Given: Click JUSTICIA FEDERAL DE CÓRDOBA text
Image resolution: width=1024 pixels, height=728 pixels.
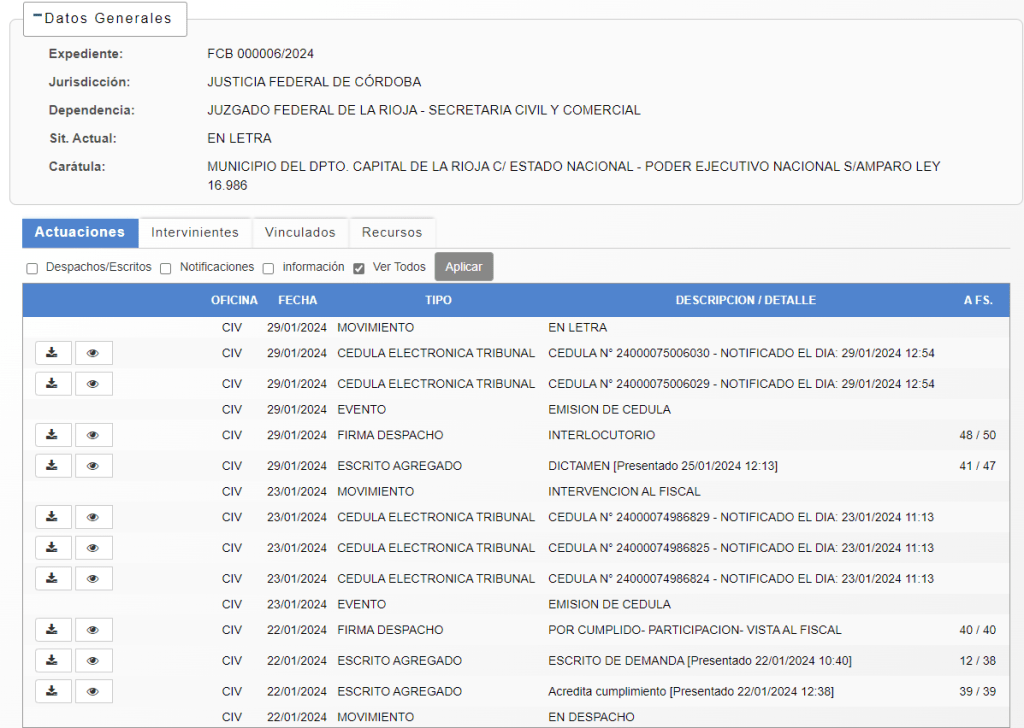Looking at the screenshot, I should tap(314, 82).
